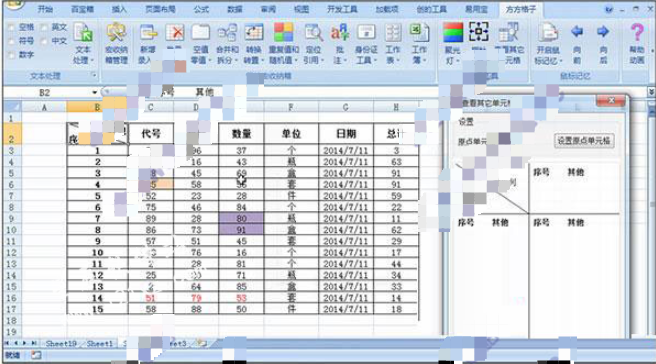Toggle the 空格 checkbox
Screen dimensions: 656x364
[x=11, y=28]
